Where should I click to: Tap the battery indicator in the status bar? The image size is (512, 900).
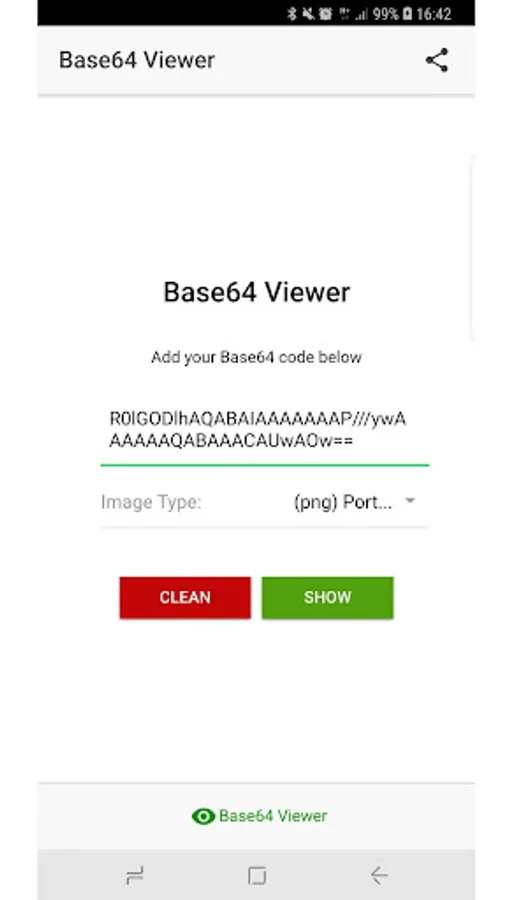(x=407, y=14)
